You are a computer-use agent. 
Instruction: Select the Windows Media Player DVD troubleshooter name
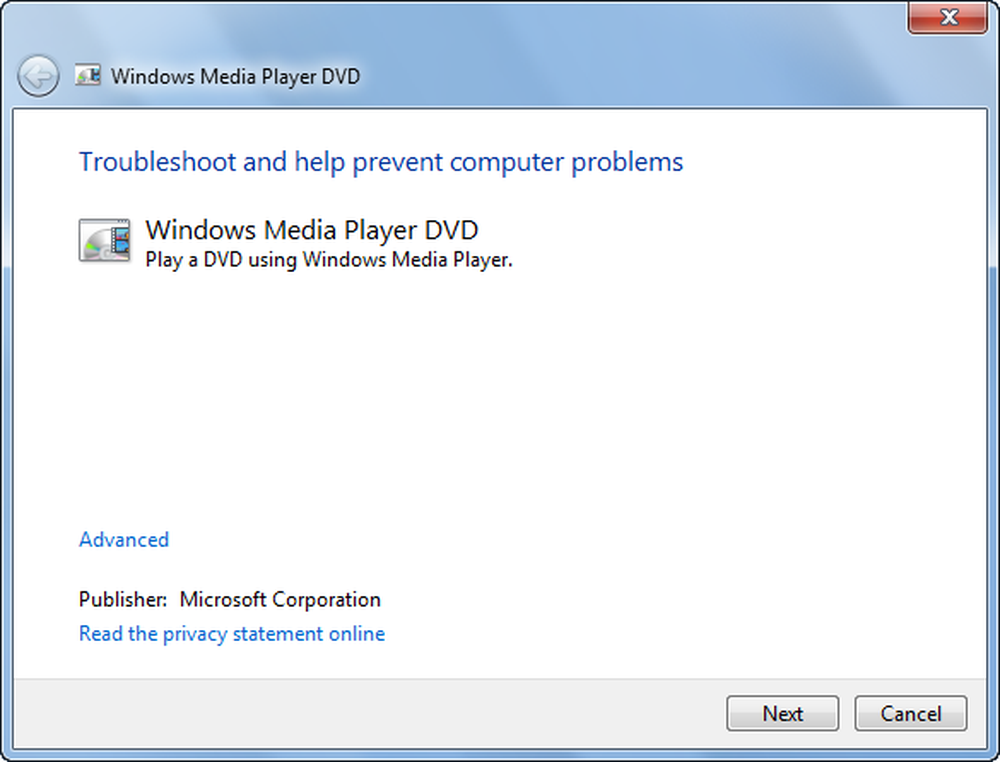pos(312,230)
